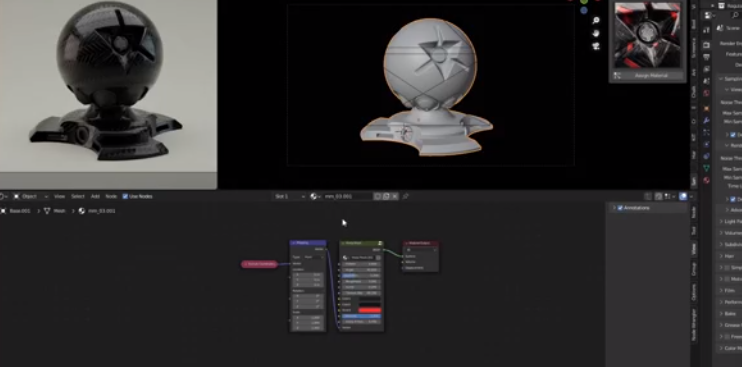742x367 pixels.
Task: Toggle the Use Nodes checkbox
Action: [125, 196]
